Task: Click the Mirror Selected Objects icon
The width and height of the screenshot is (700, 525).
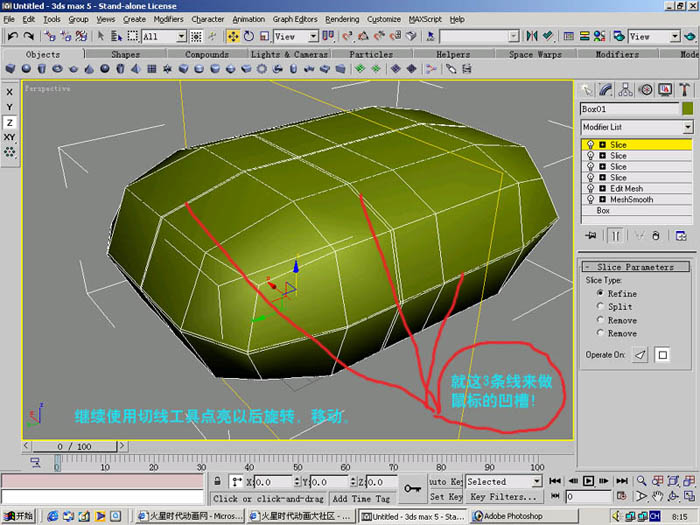Action: [x=532, y=36]
